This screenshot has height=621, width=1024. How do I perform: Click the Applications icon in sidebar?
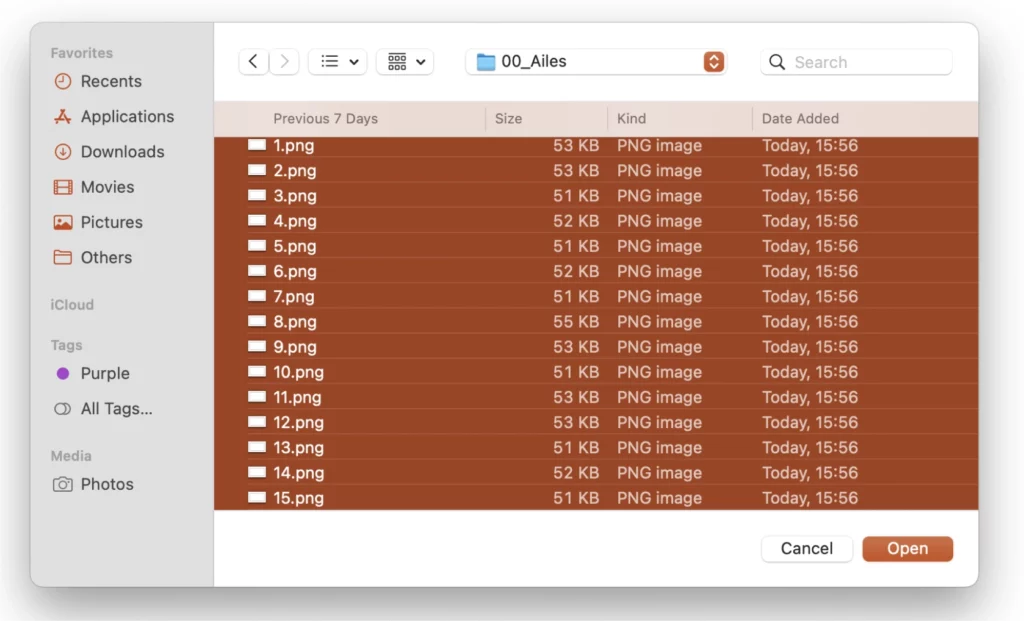click(x=63, y=116)
